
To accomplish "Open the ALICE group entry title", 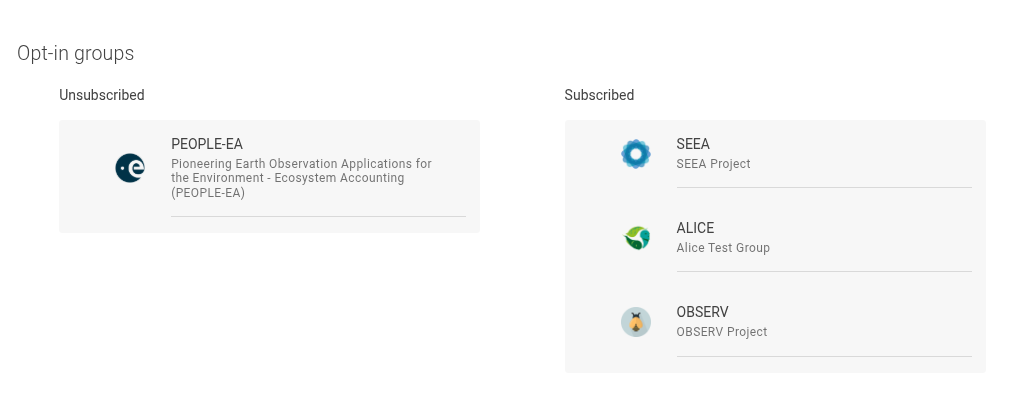I will [x=695, y=228].
